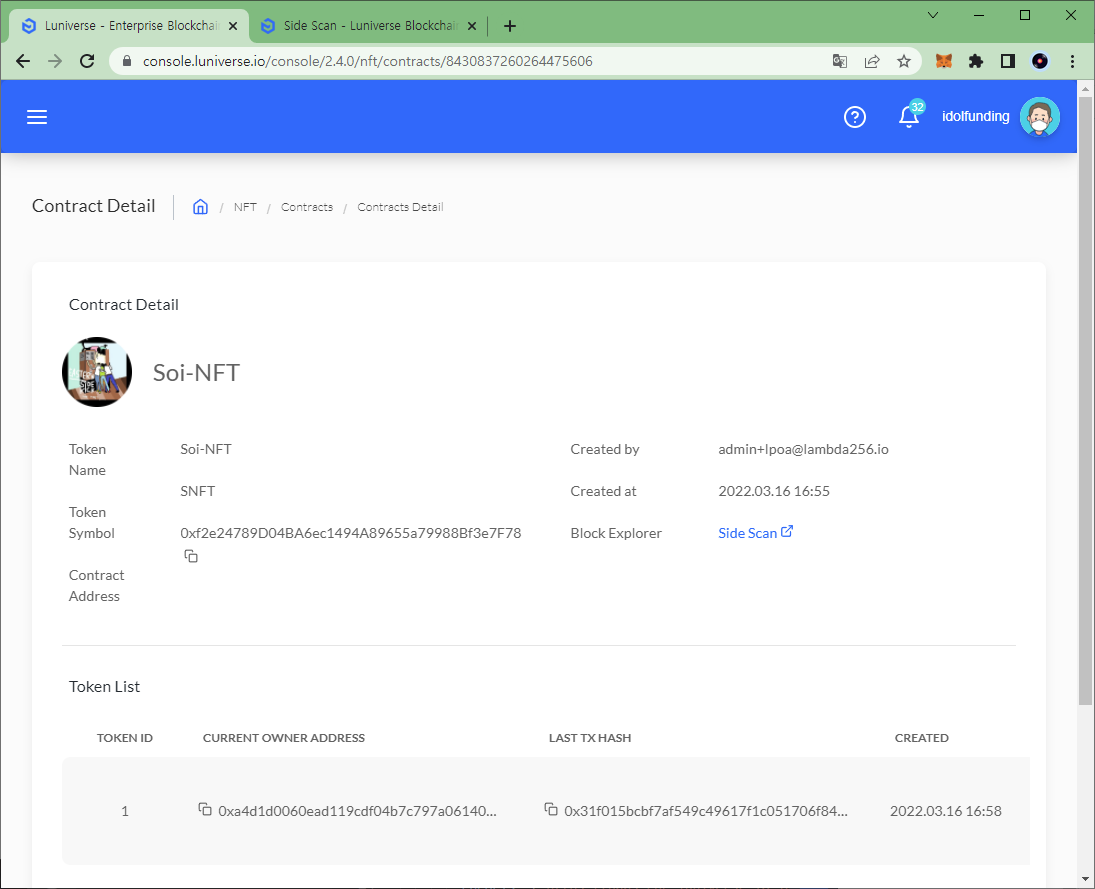The width and height of the screenshot is (1095, 889).
Task: Toggle the browser side panel
Action: click(x=1008, y=61)
